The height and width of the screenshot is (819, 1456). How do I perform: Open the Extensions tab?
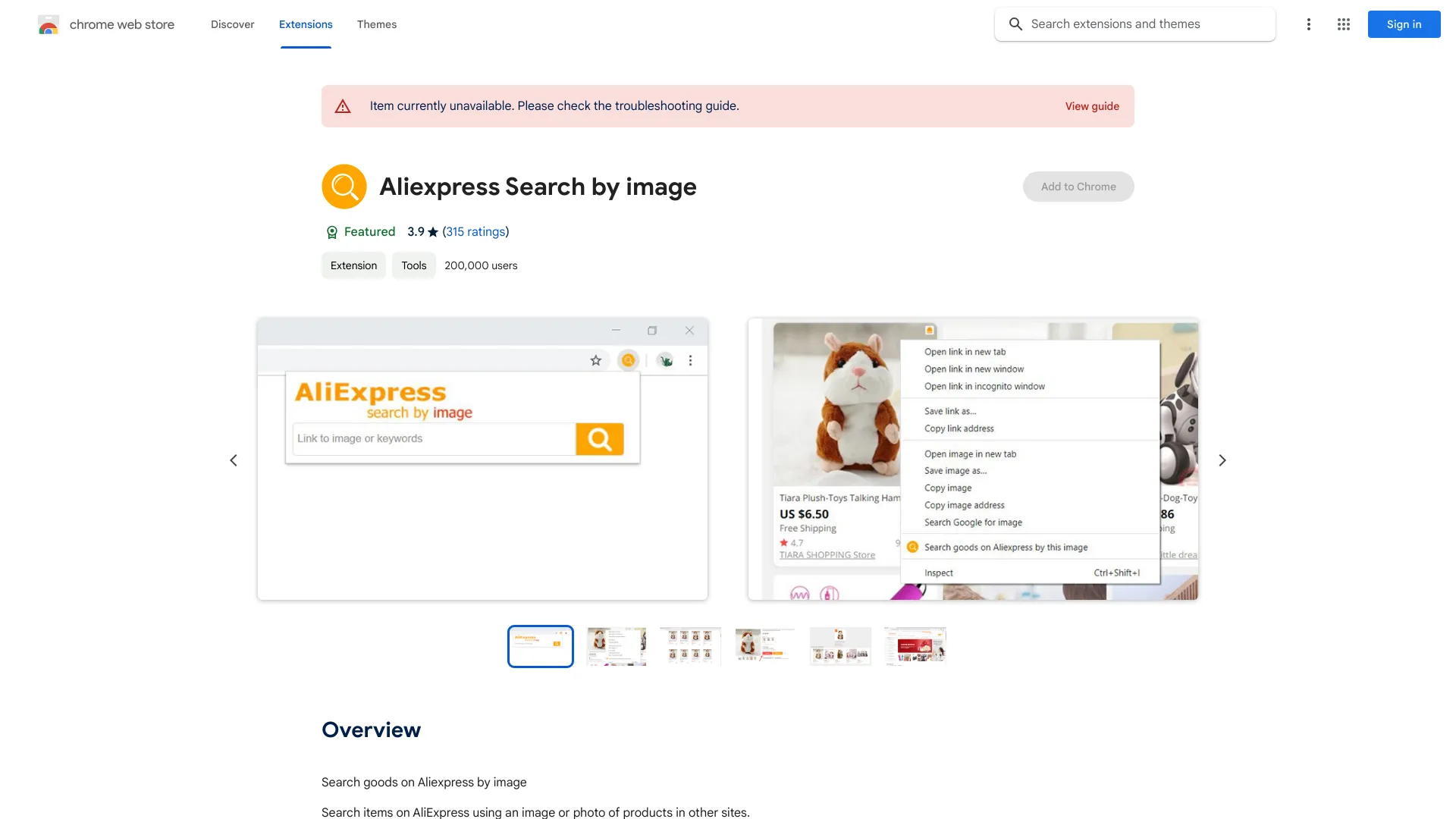point(306,24)
